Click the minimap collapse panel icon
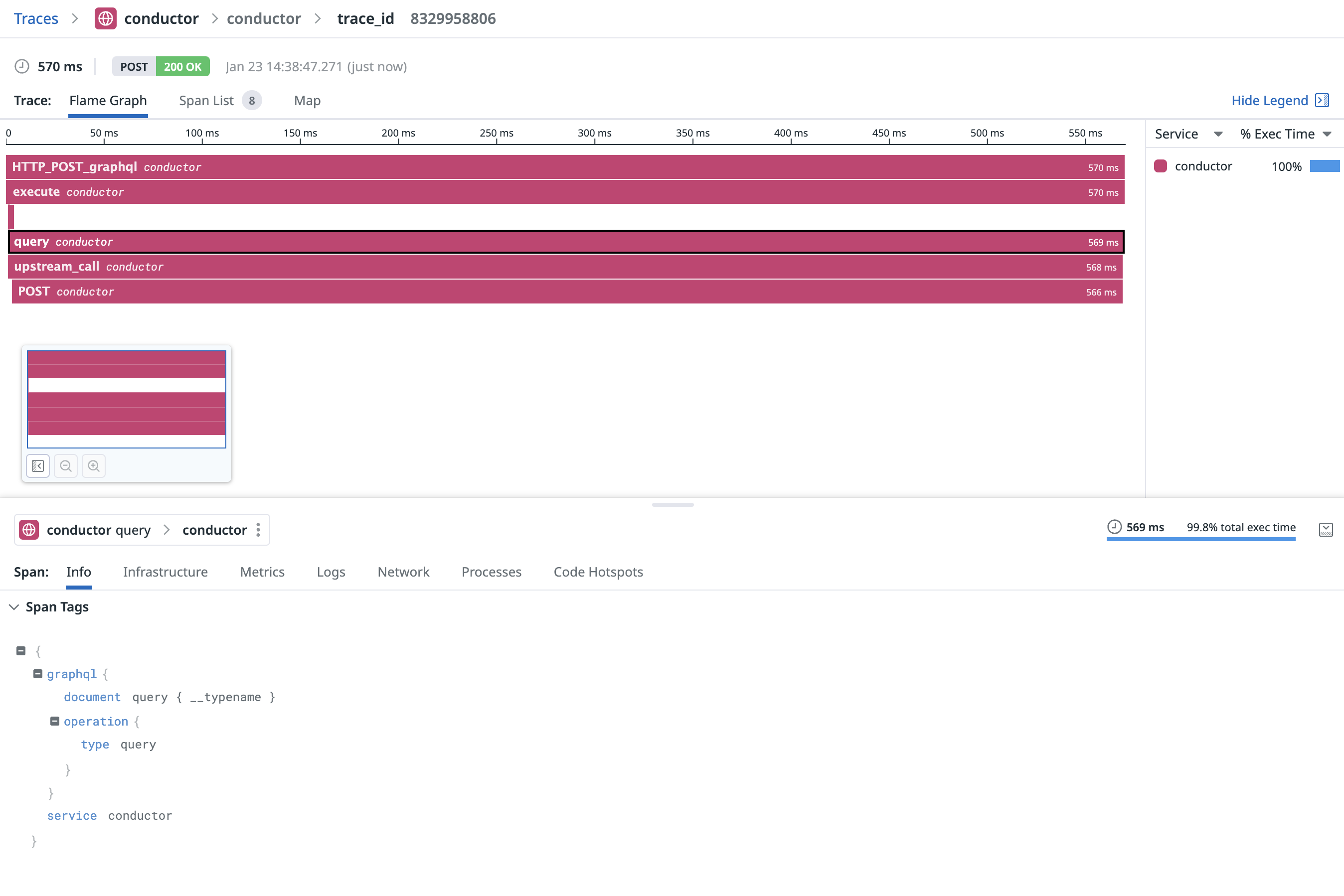The image size is (1344, 896). (38, 466)
